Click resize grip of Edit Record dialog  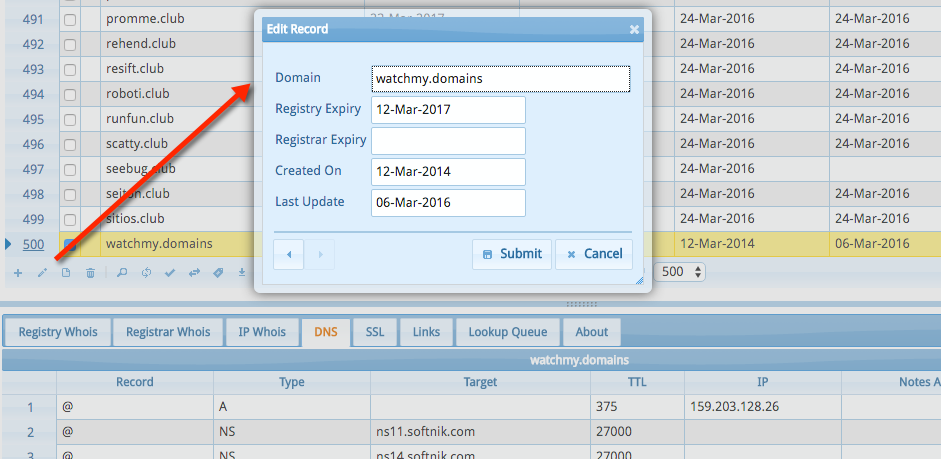pos(639,280)
